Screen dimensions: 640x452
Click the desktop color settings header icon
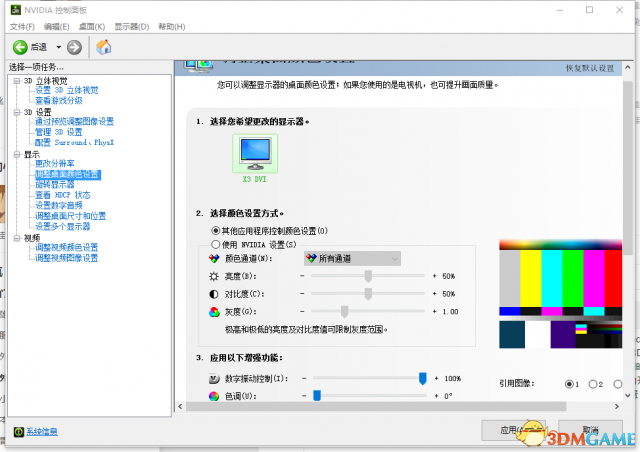point(198,66)
